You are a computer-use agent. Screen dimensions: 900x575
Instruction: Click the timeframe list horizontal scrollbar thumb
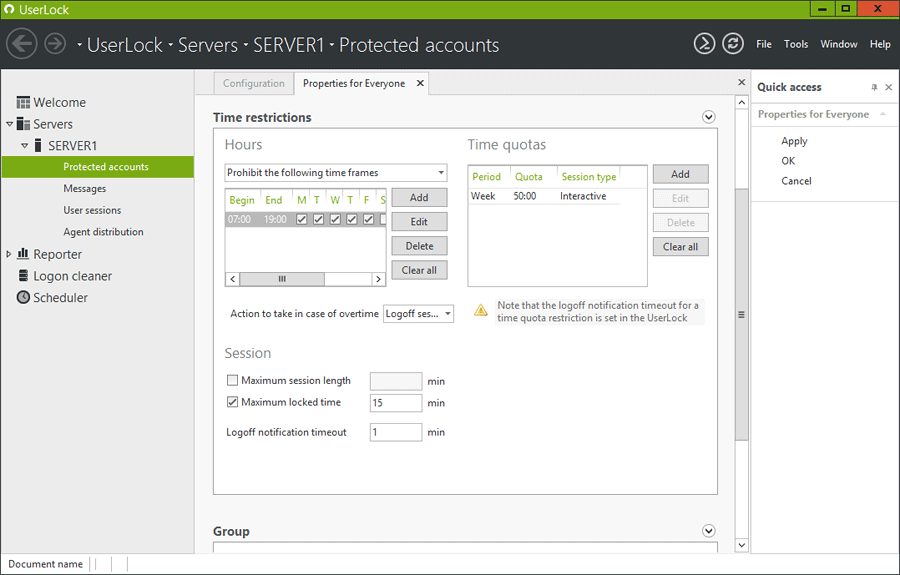(282, 279)
